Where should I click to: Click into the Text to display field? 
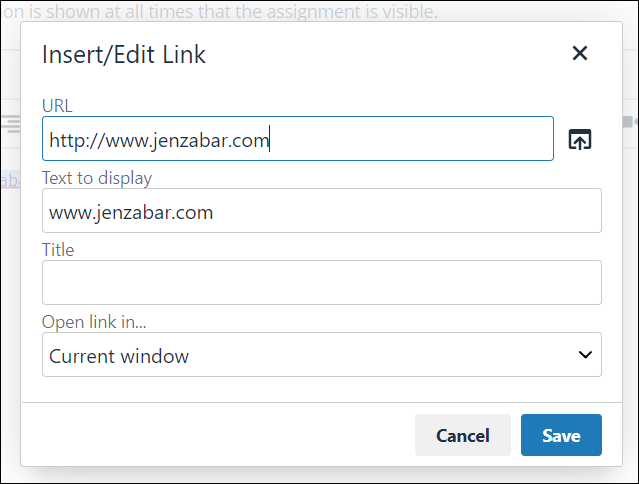pos(322,211)
